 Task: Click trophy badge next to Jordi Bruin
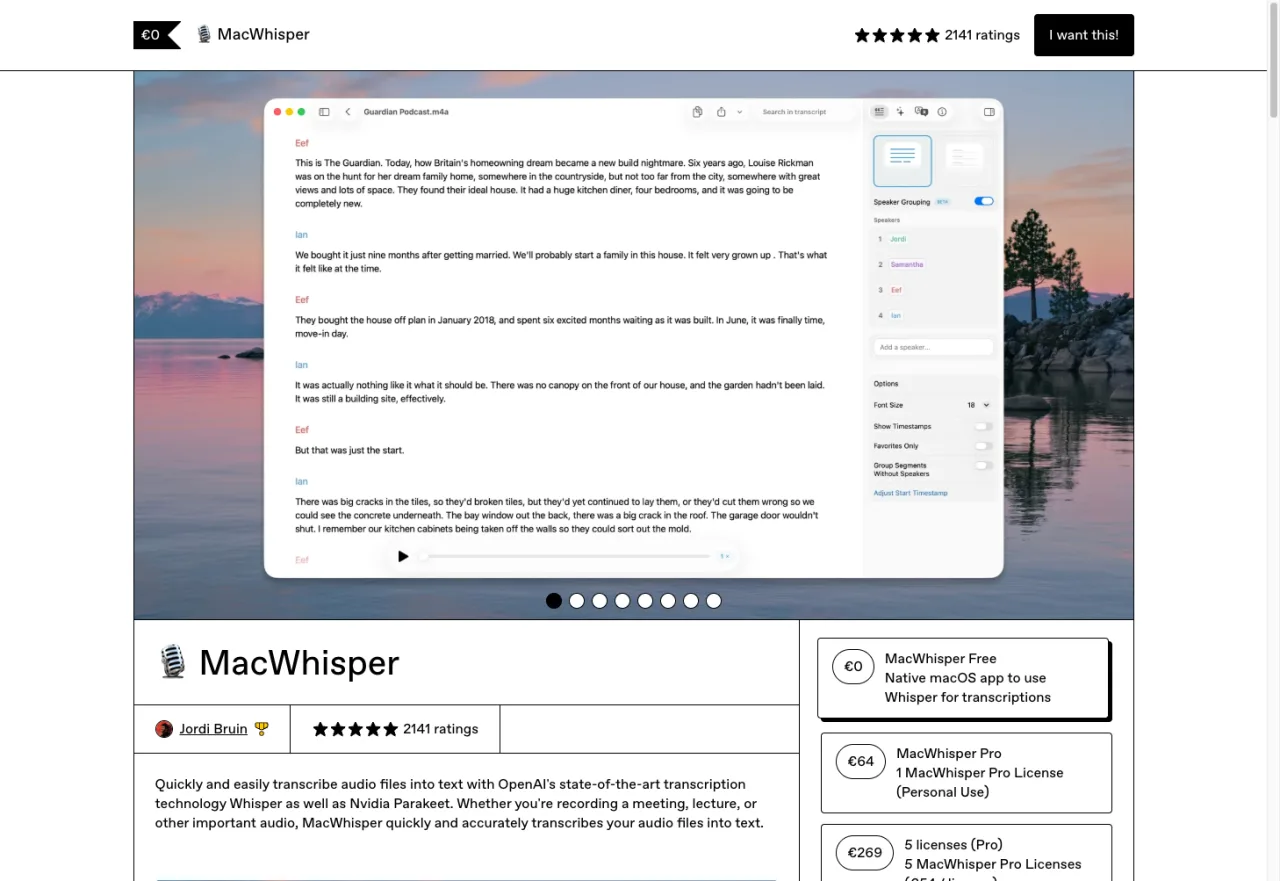[x=262, y=729]
